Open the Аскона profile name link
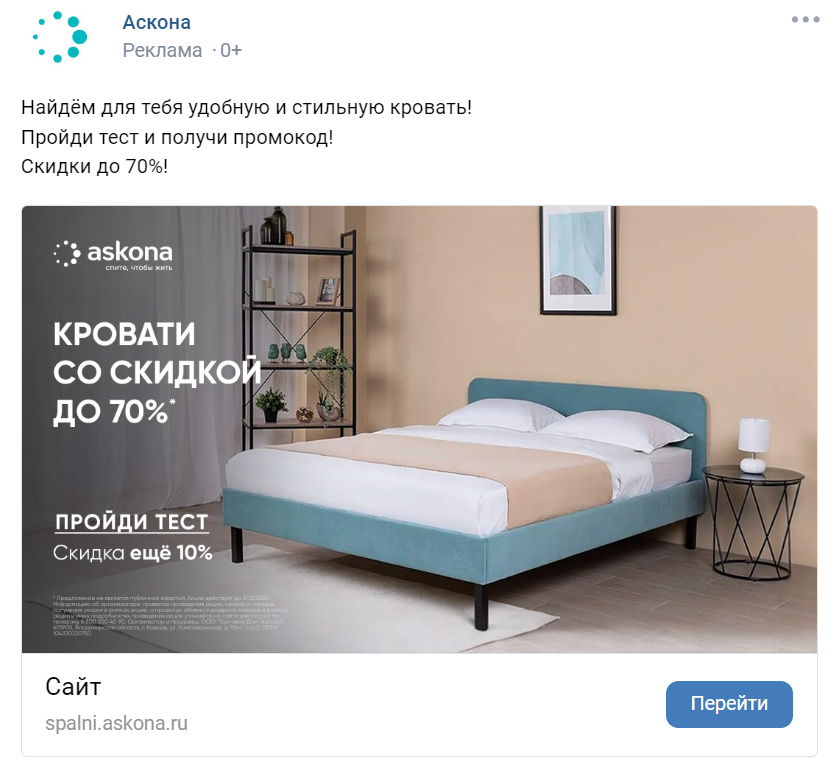This screenshot has height=770, width=840. coord(156,23)
